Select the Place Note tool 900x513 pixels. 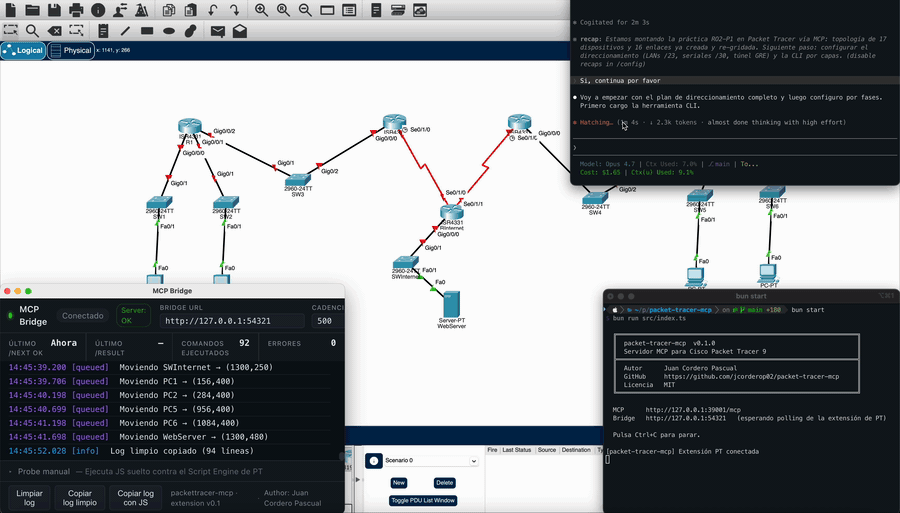[x=103, y=30]
